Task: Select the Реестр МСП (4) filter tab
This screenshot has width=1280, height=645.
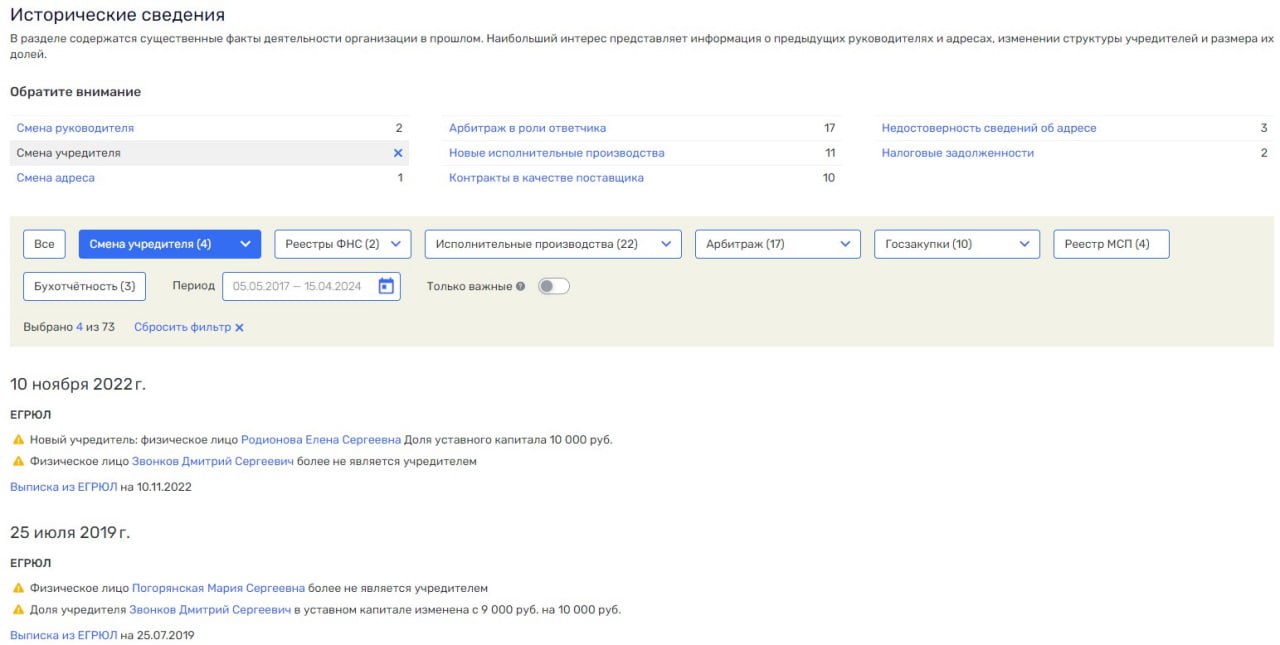Action: [1113, 243]
